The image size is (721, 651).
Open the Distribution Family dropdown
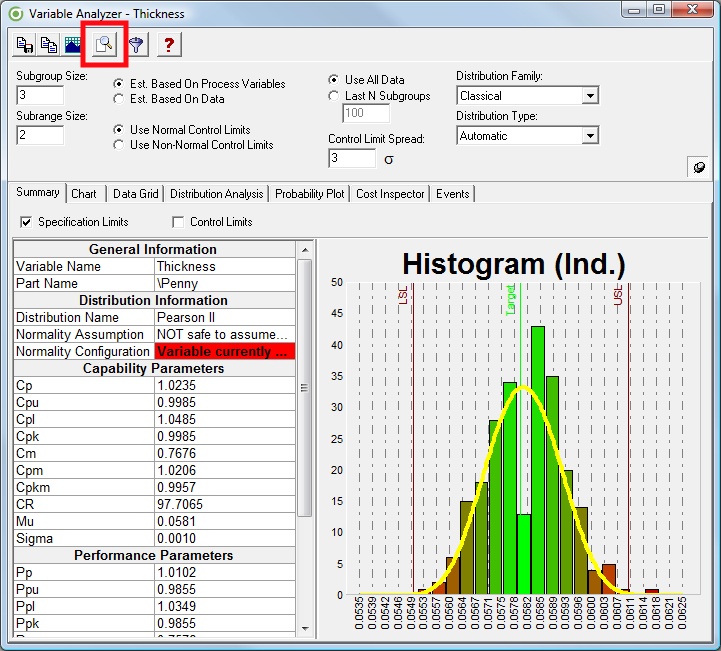click(590, 96)
